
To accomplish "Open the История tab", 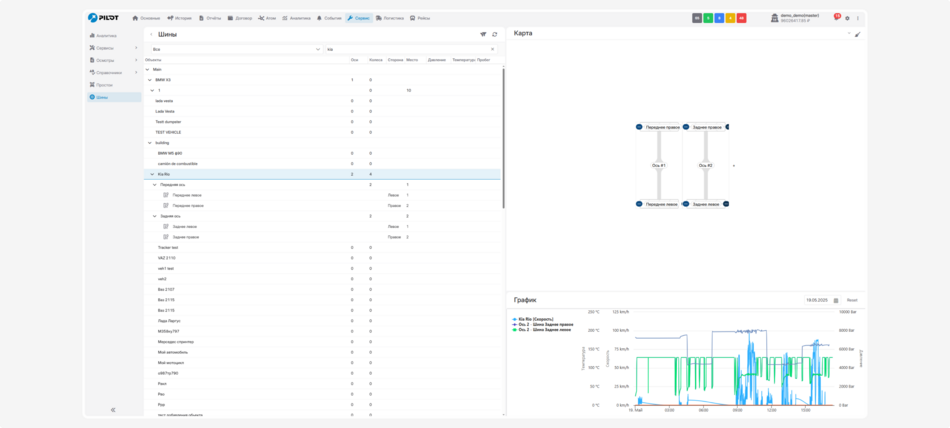I will click(179, 18).
